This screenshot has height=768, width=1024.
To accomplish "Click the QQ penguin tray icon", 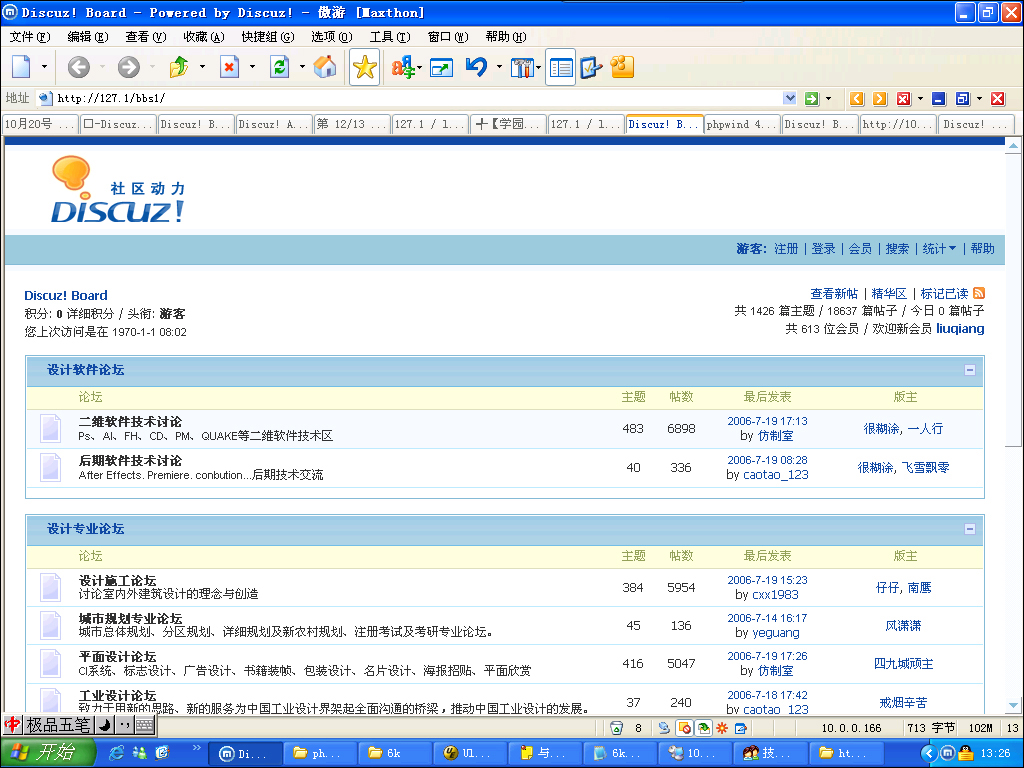I will (966, 753).
